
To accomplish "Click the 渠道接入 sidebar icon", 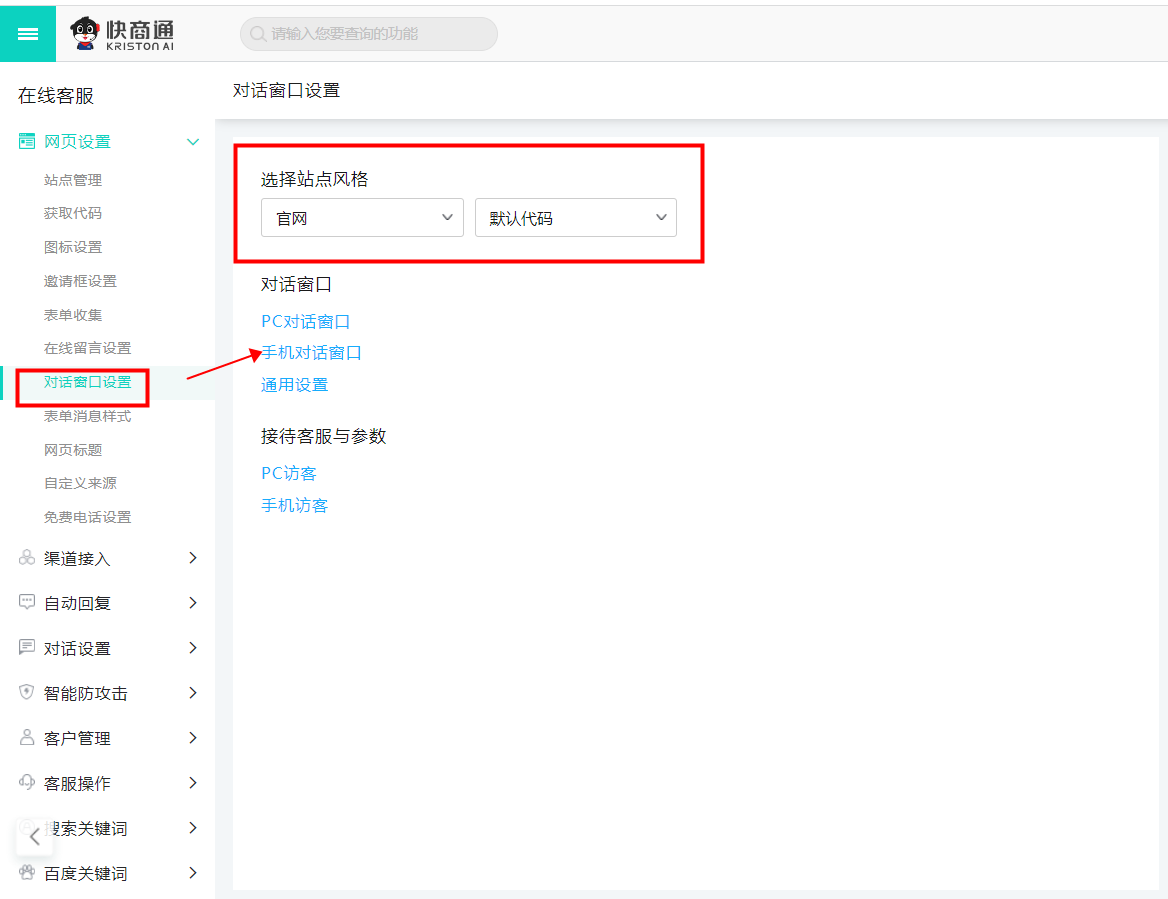I will [27, 558].
